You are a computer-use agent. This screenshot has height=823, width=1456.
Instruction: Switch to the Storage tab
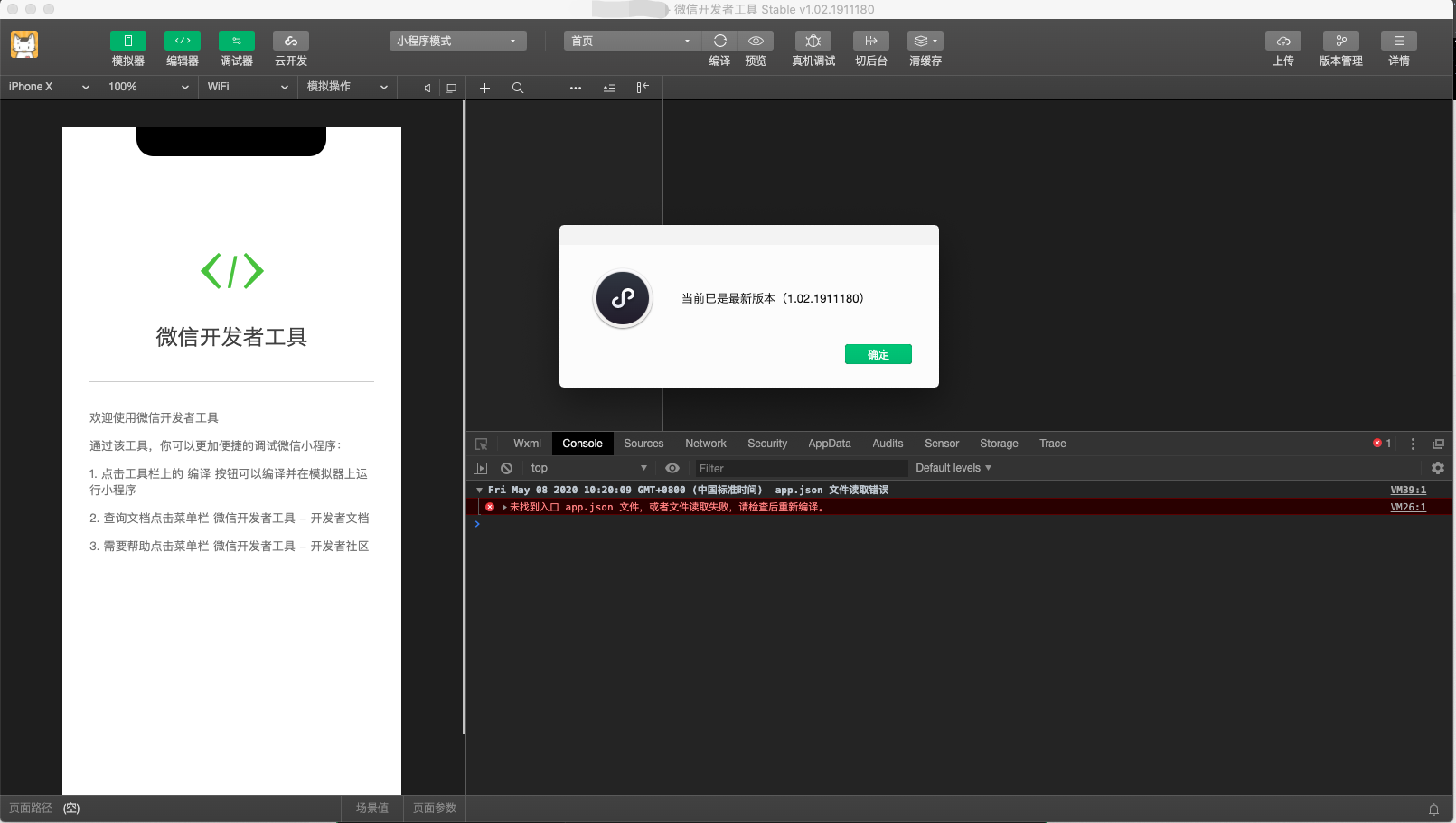click(999, 444)
